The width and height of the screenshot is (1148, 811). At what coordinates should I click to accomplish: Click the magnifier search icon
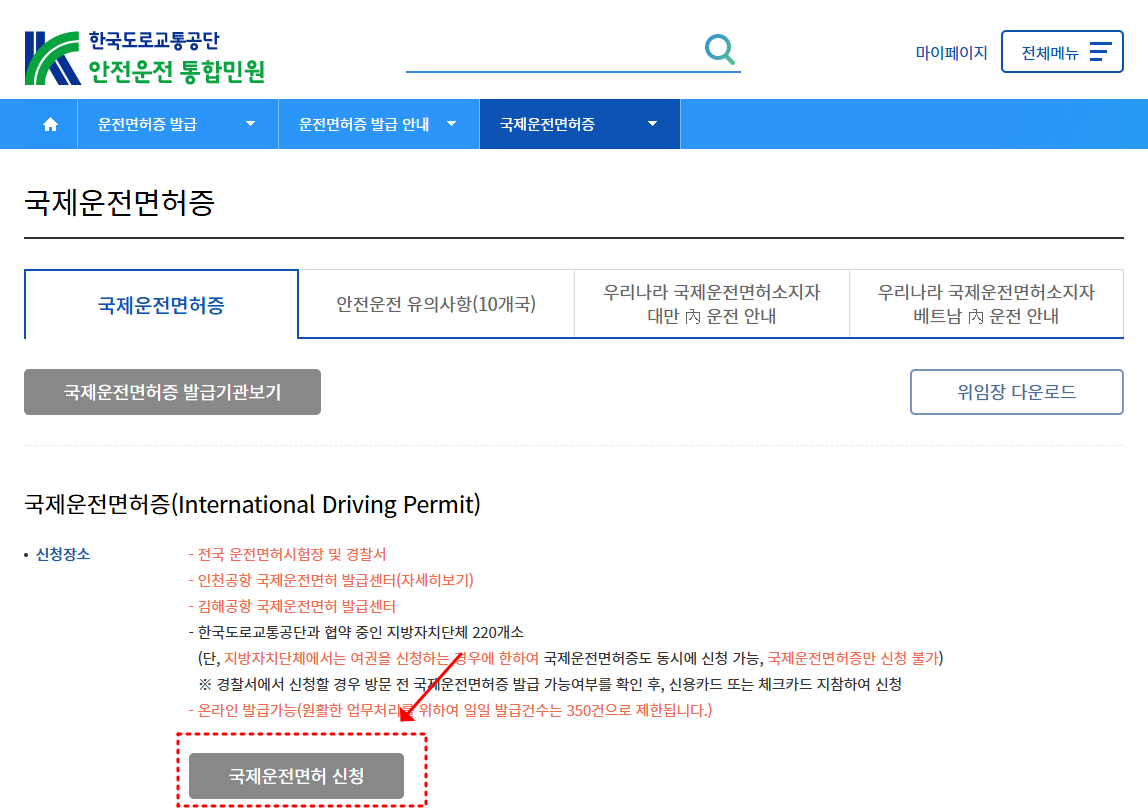point(720,50)
